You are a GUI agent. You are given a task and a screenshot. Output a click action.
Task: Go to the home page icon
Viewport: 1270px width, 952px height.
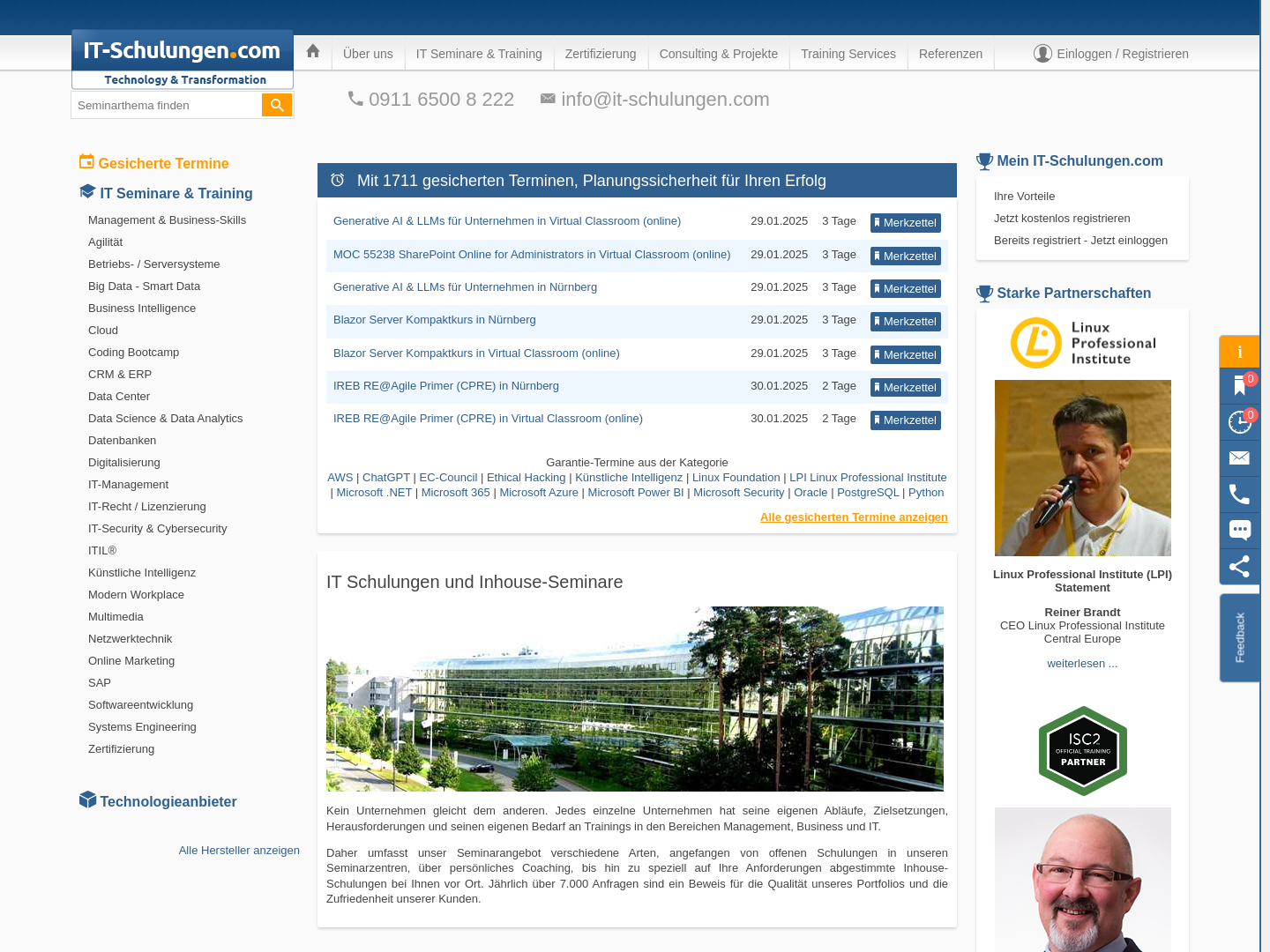(x=312, y=52)
